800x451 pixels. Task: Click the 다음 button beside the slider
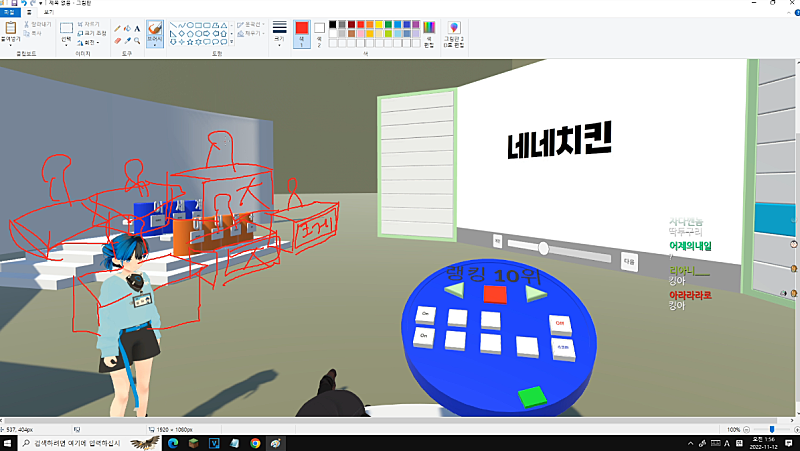click(629, 262)
